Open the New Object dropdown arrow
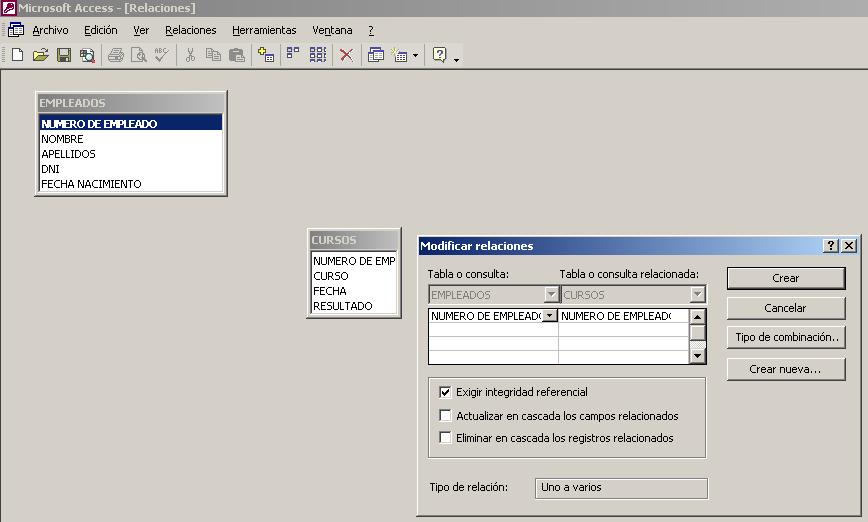The width and height of the screenshot is (868, 522). click(415, 55)
